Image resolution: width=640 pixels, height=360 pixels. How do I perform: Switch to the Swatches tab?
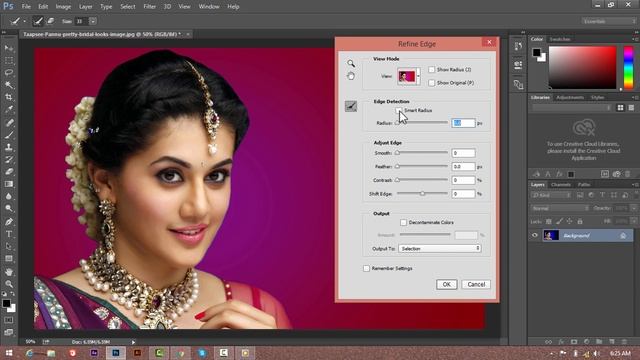coord(560,39)
